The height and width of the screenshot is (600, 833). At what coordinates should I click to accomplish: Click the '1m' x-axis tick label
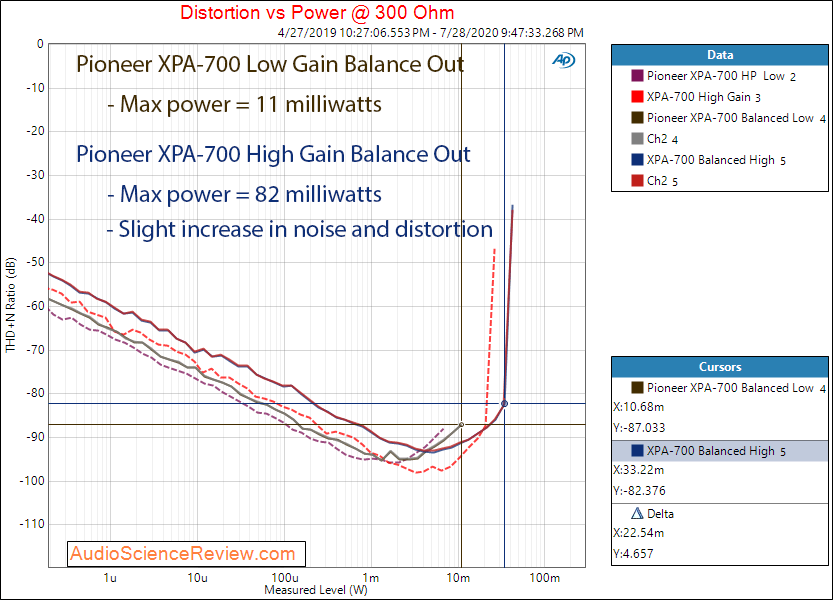click(x=371, y=578)
